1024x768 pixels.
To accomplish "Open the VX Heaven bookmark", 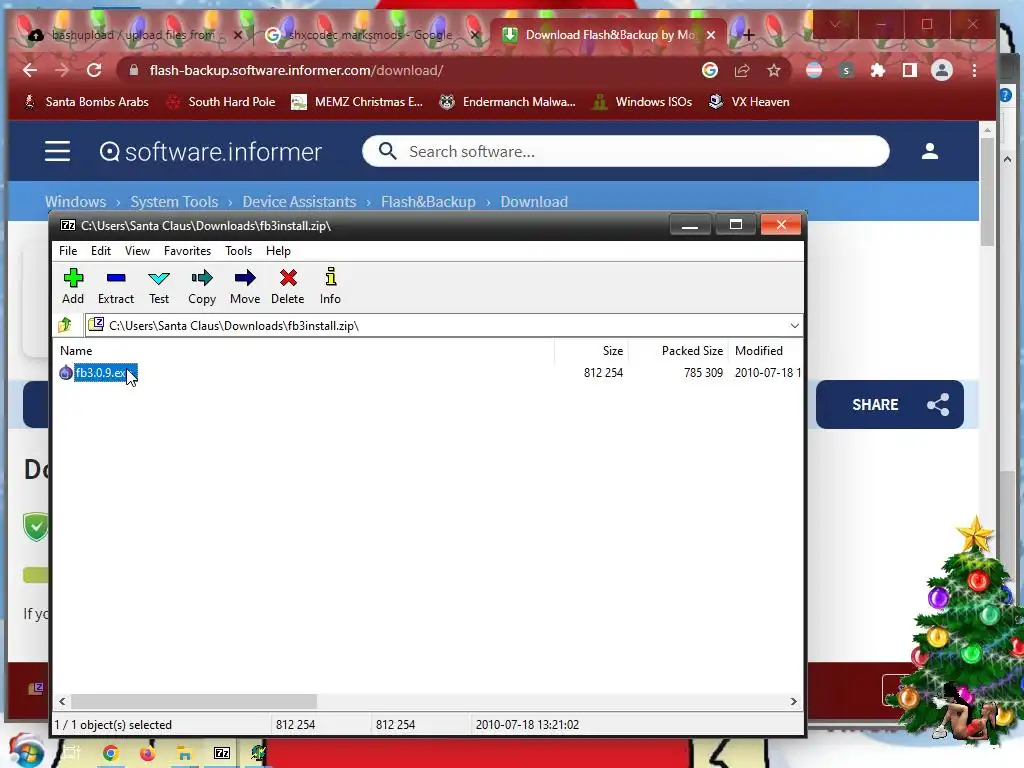I will click(x=749, y=102).
